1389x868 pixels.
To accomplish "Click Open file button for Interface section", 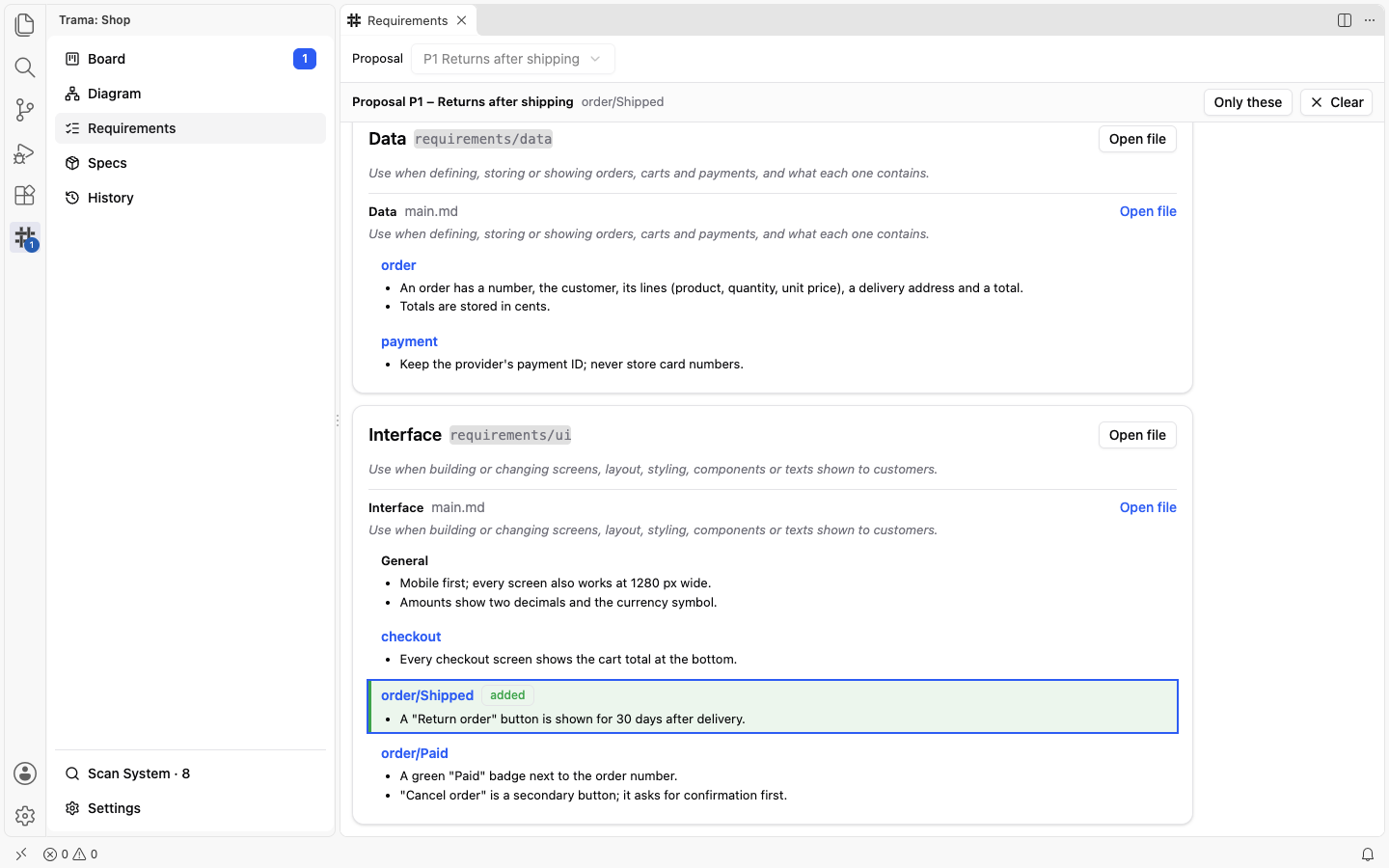I will click(1137, 435).
